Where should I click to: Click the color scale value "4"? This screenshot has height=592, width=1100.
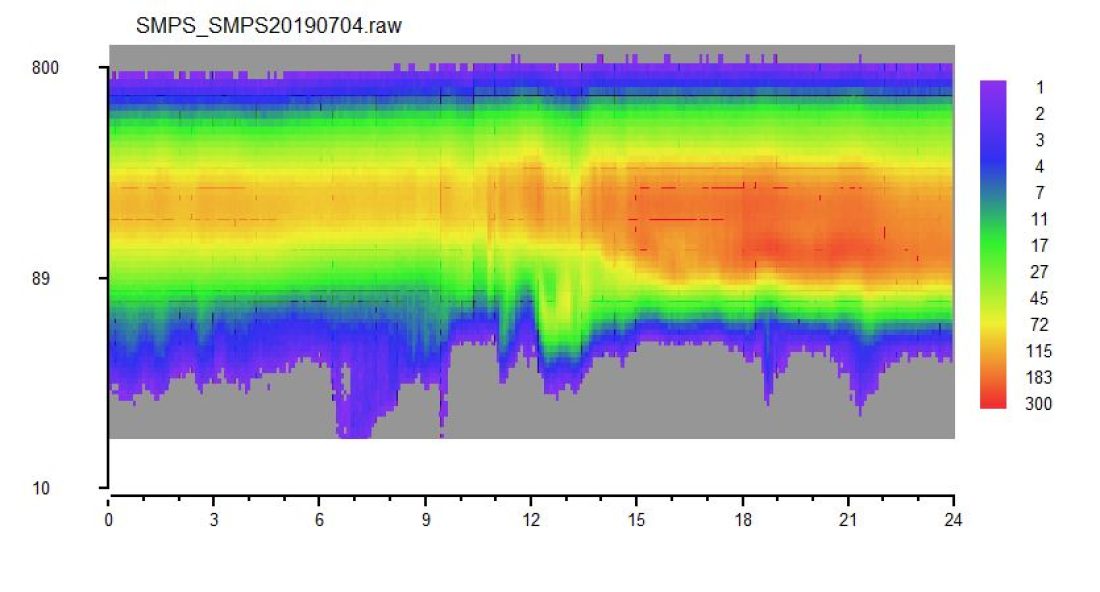[x=1040, y=166]
